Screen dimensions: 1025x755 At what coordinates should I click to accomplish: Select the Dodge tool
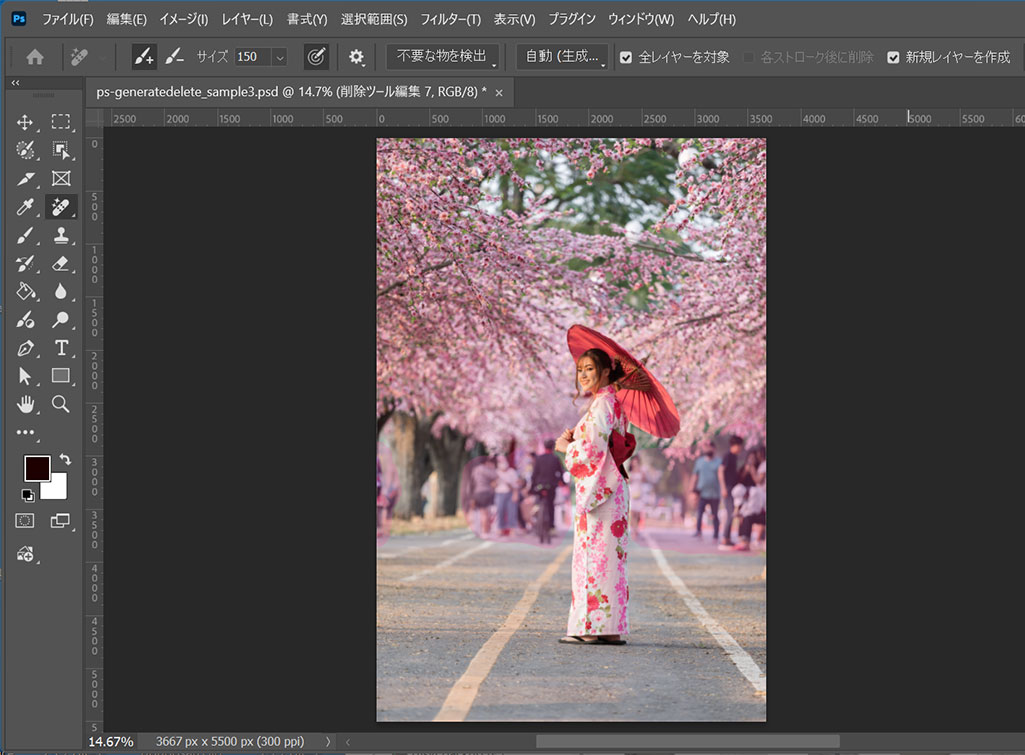pos(61,320)
